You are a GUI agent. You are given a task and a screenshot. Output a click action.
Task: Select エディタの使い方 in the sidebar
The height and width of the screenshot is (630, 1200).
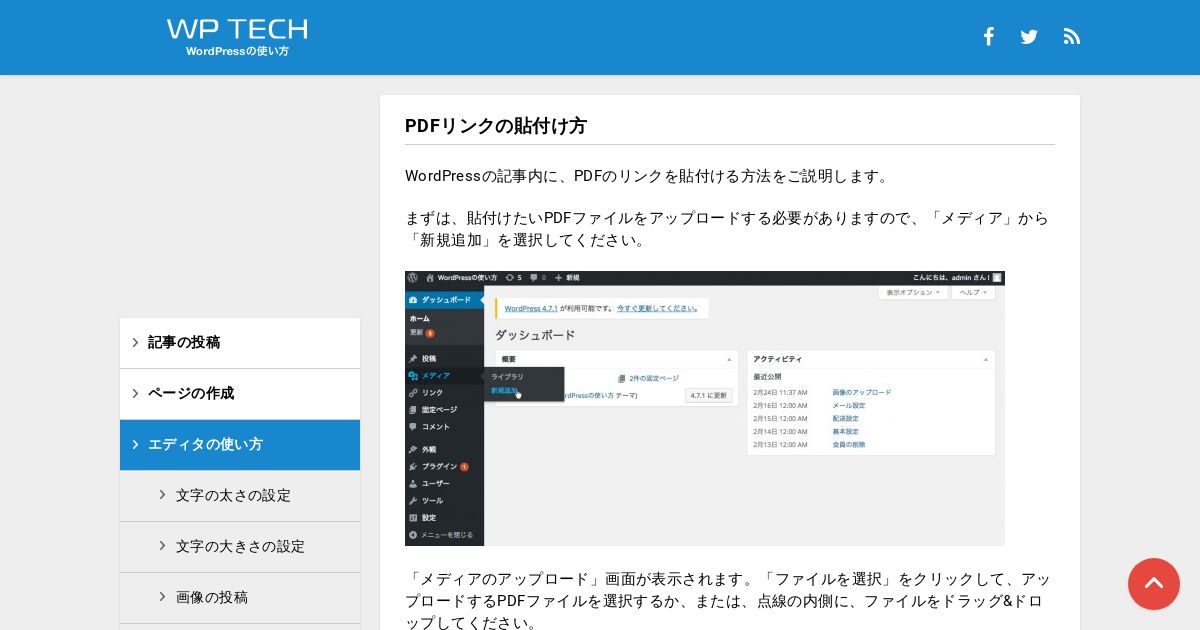240,445
